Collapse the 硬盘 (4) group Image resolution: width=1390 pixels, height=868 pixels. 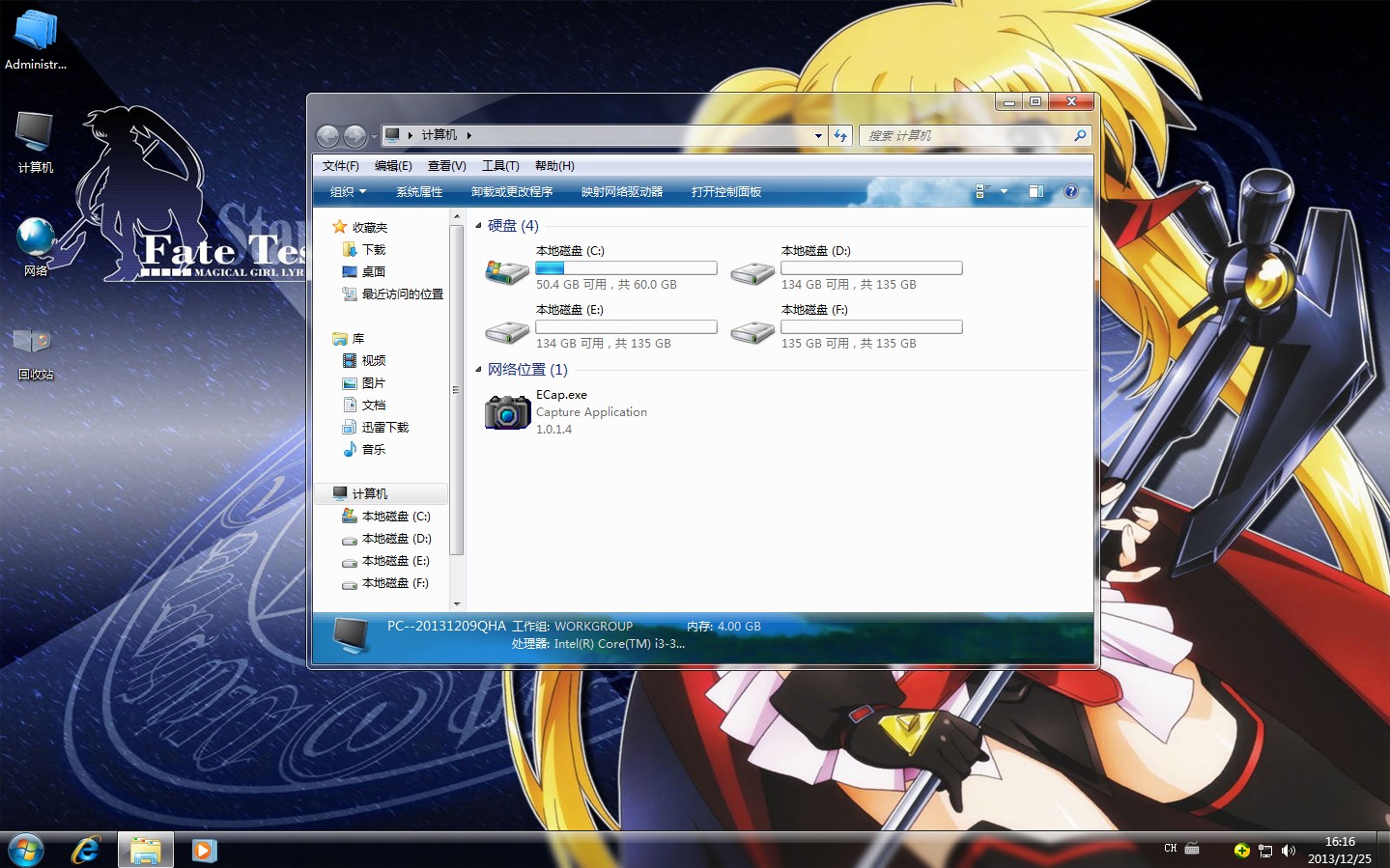tap(478, 226)
